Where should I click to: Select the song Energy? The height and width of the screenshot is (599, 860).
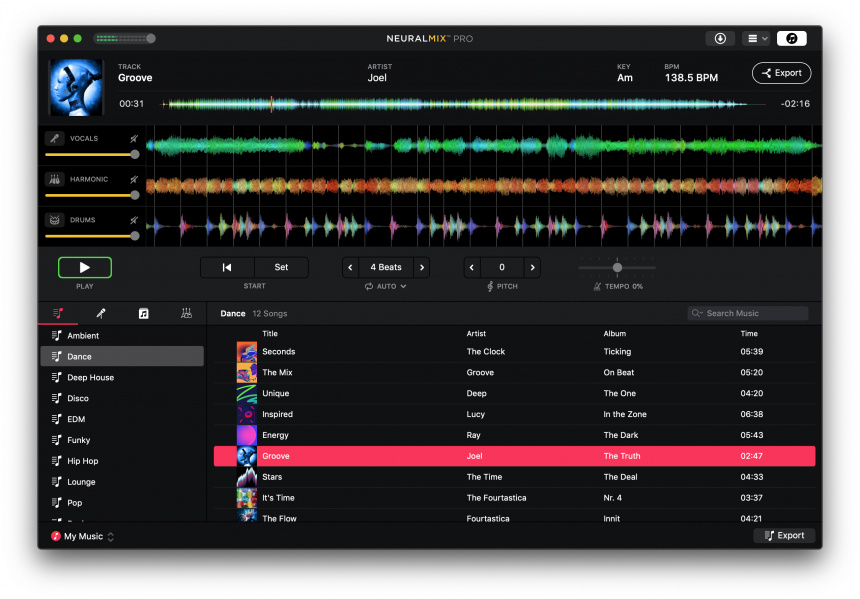(x=514, y=435)
